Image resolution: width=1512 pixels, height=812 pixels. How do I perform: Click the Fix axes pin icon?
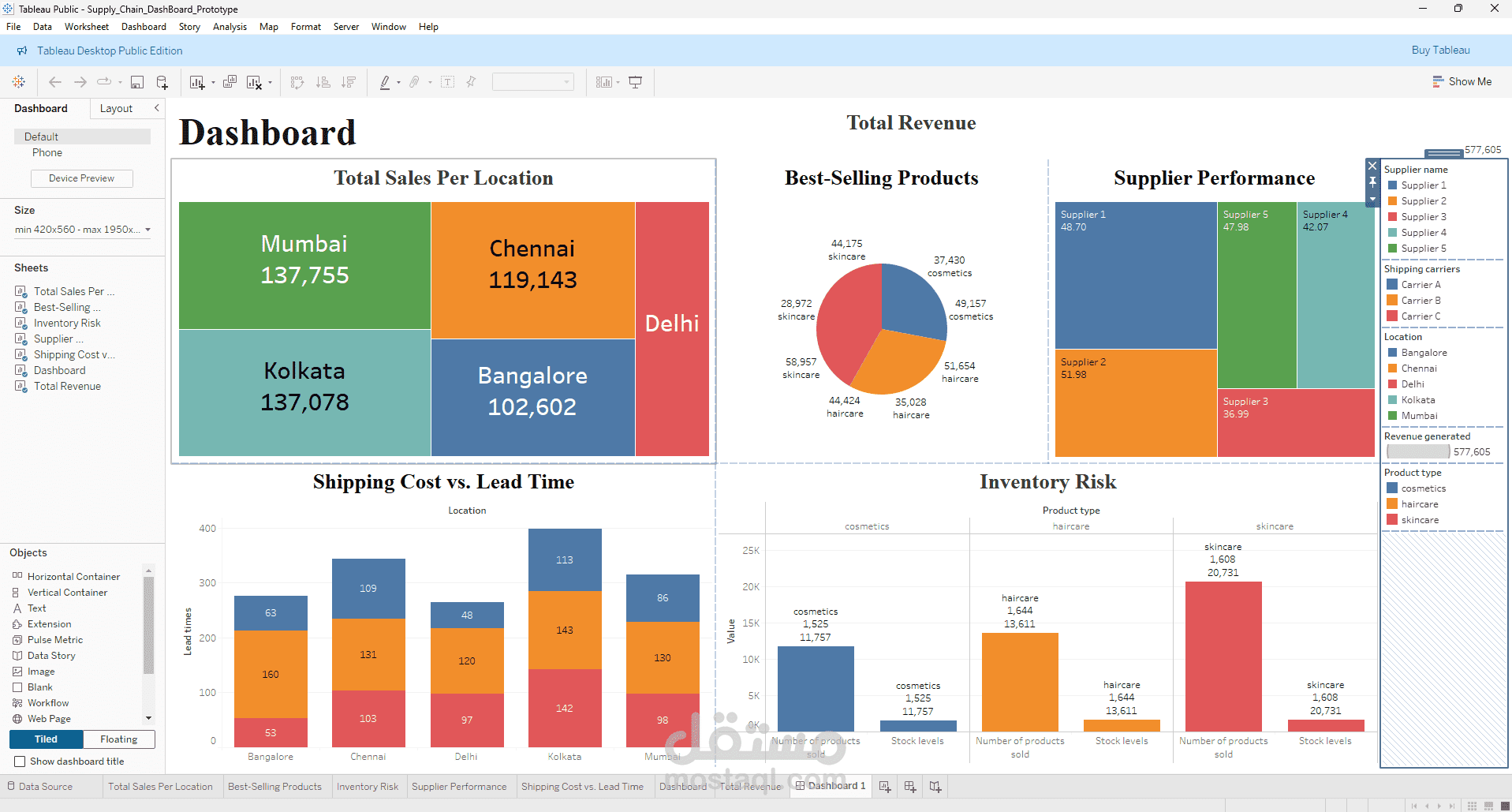[471, 82]
